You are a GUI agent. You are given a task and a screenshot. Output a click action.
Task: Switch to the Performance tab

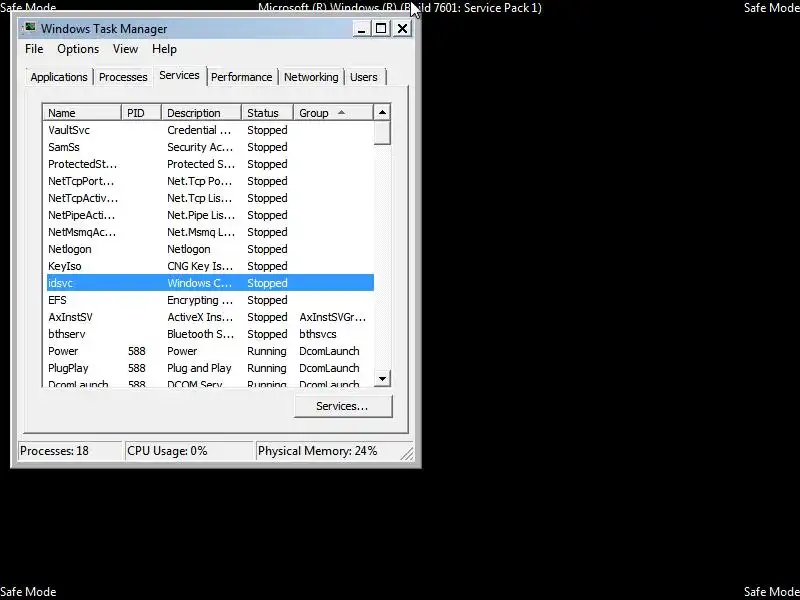tap(241, 77)
